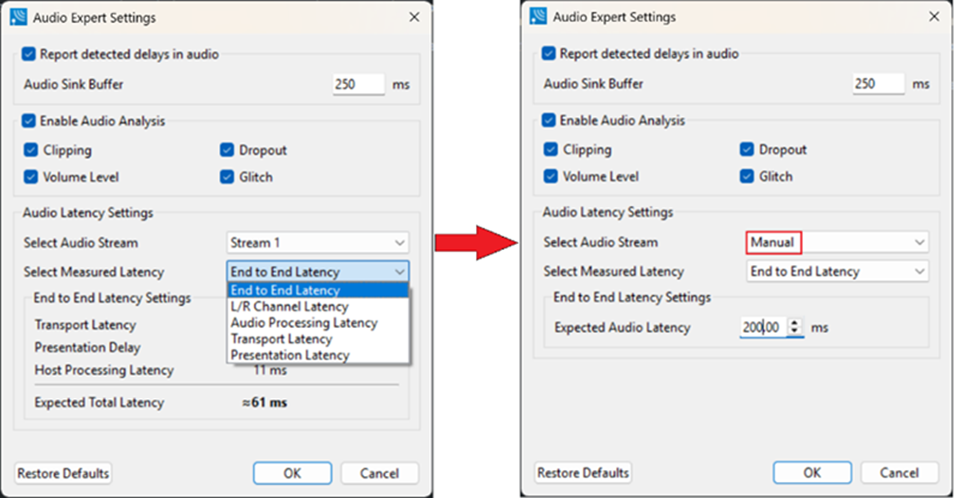Screen dimensions: 955x498
Task: Choose Presentation Latency list option
Action: (317, 355)
